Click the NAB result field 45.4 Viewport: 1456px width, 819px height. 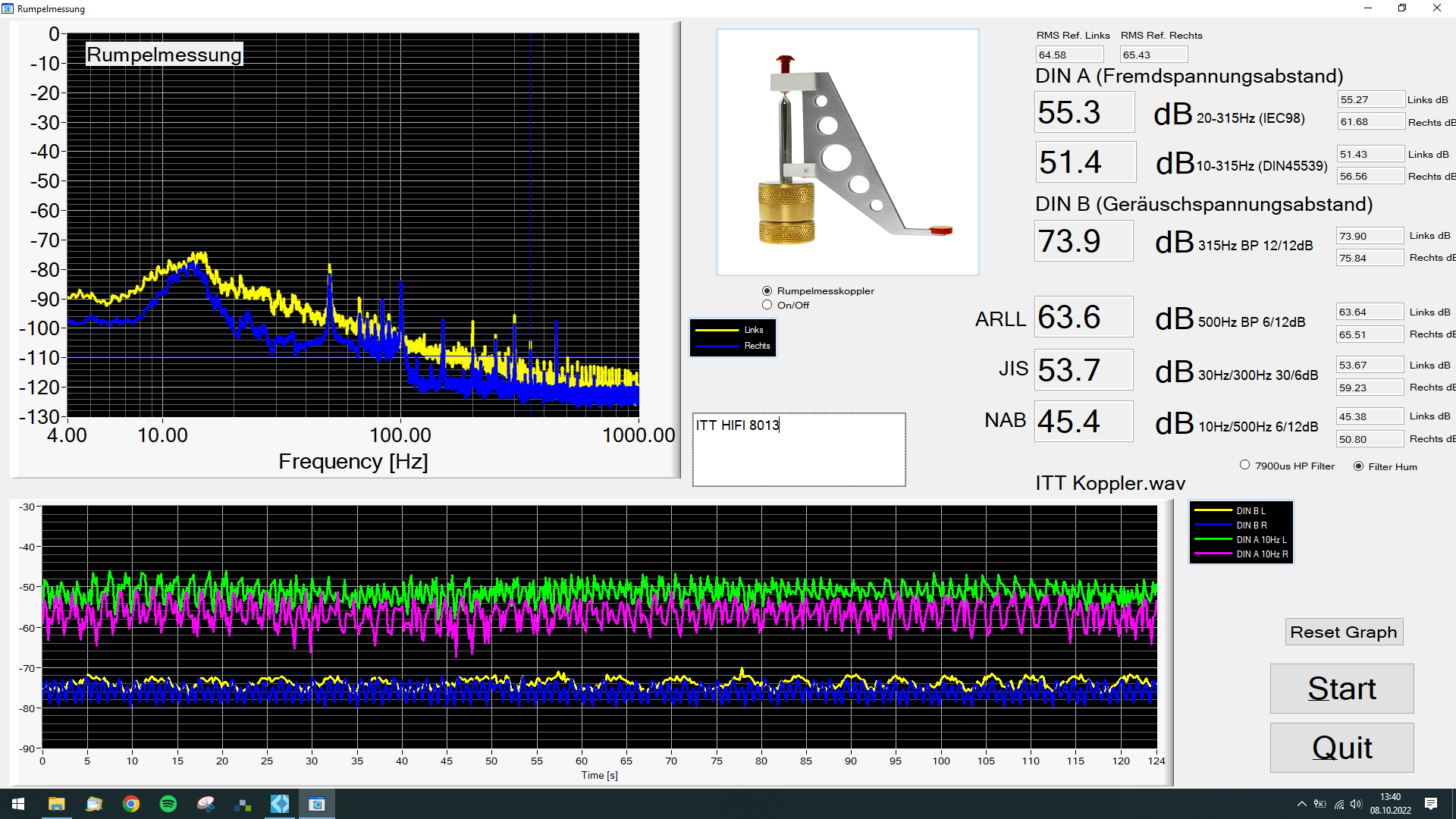[x=1084, y=422]
